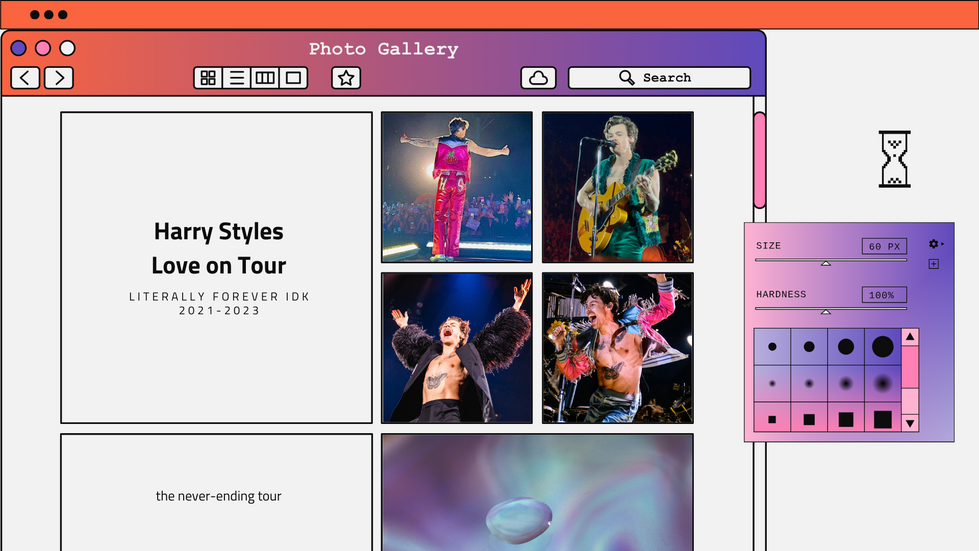Viewport: 979px width, 551px height.
Task: Click "the never-ending tour" caption
Action: 219,496
